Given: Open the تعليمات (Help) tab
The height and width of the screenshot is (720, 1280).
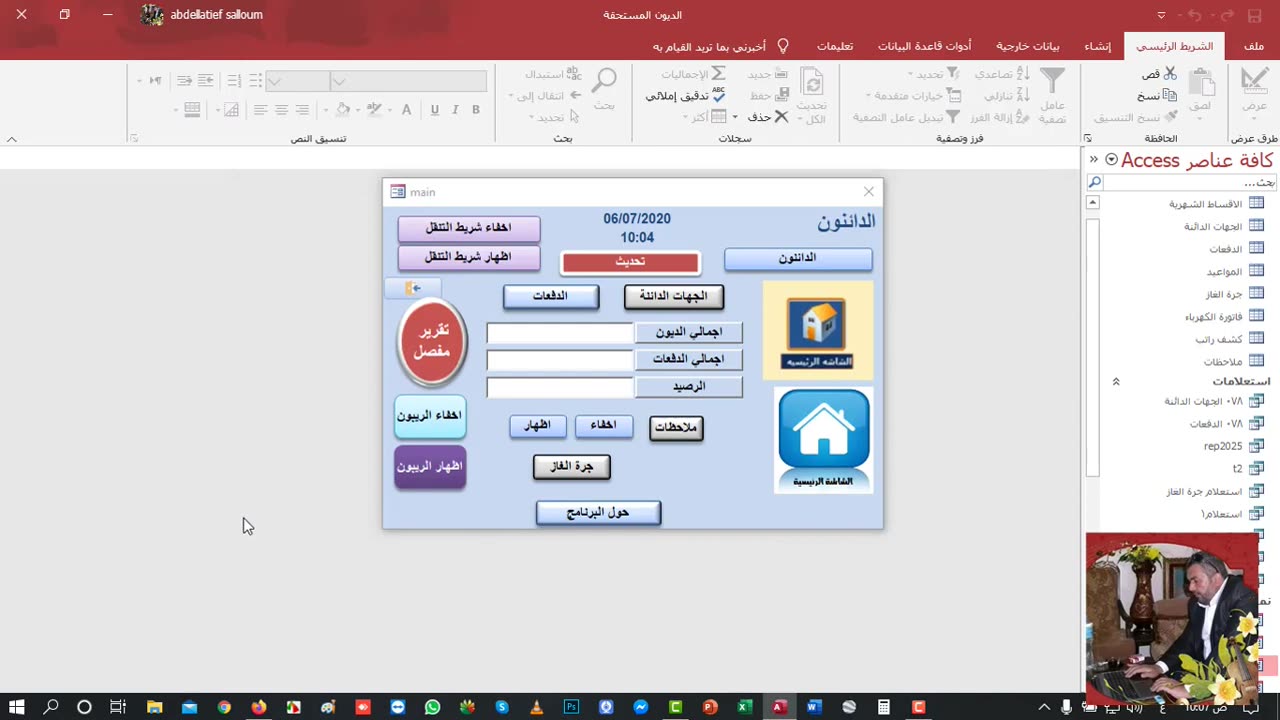Looking at the screenshot, I should click(x=835, y=46).
